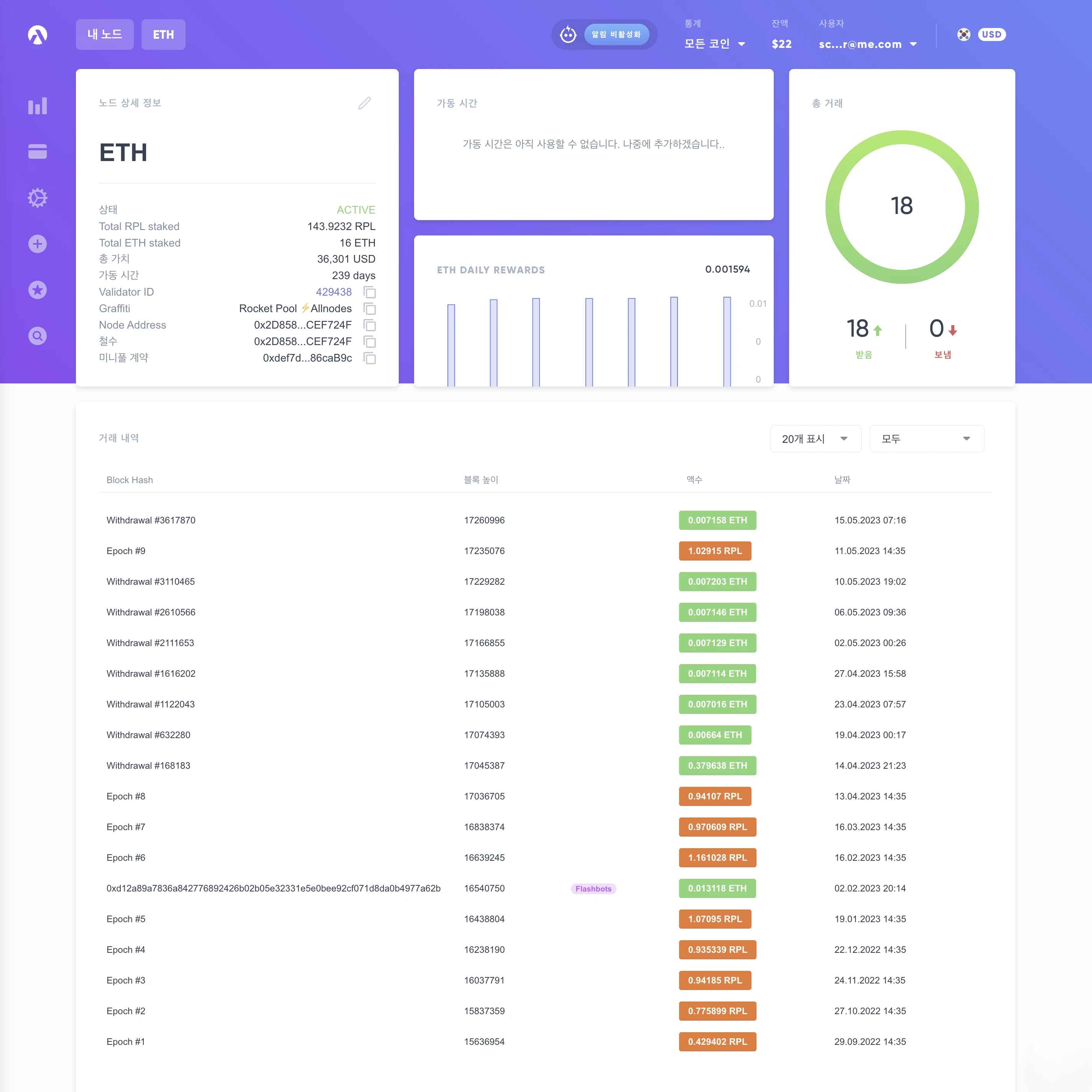Click the Block Hash column header
This screenshot has height=1092, width=1092.
[x=130, y=480]
